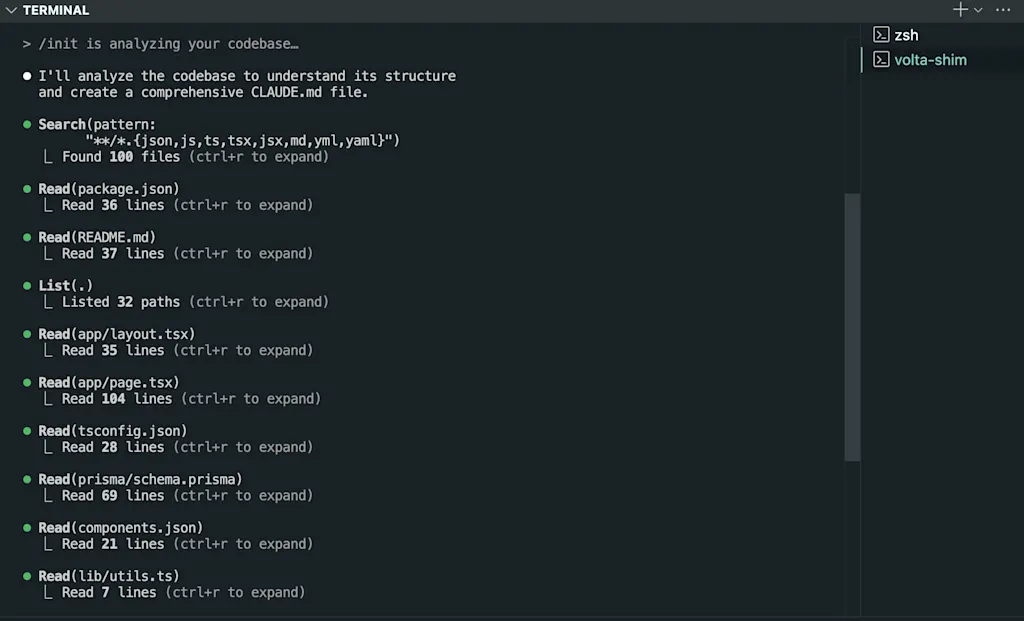The width and height of the screenshot is (1024, 621).
Task: Click the white bullet before I'll analyze
Action: click(x=27, y=76)
